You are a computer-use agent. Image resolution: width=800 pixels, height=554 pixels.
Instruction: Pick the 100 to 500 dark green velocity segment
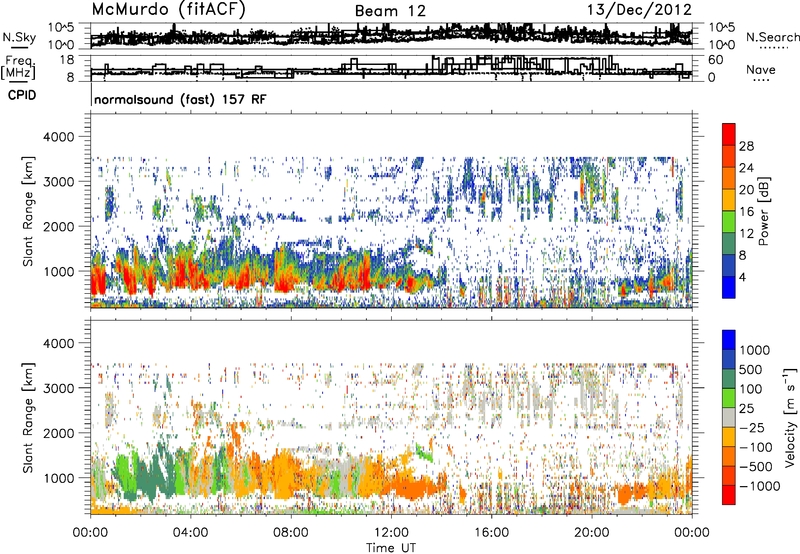click(x=729, y=379)
